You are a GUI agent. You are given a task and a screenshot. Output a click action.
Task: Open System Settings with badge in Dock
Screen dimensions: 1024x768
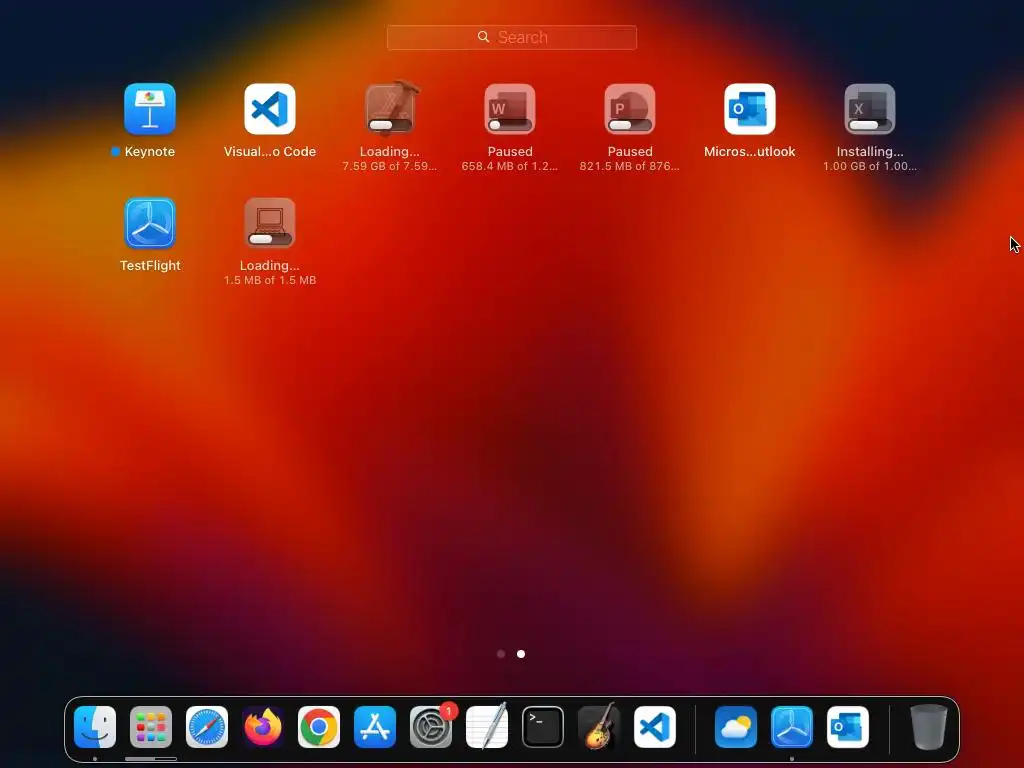click(431, 727)
